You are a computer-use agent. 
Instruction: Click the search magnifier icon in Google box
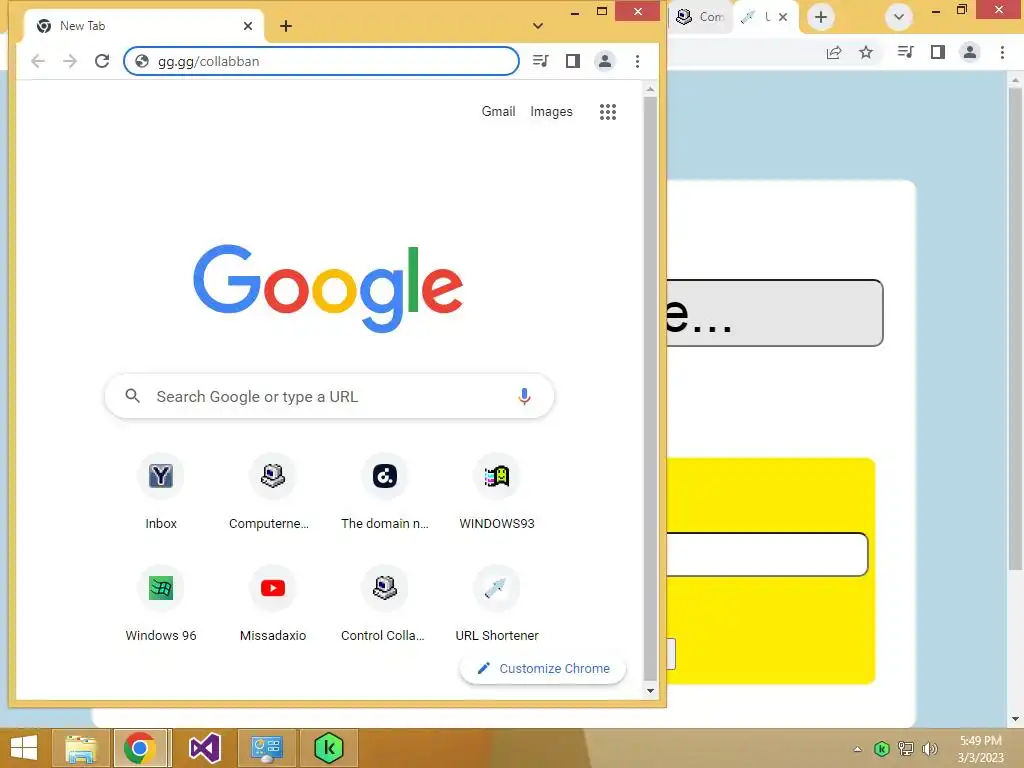click(133, 396)
